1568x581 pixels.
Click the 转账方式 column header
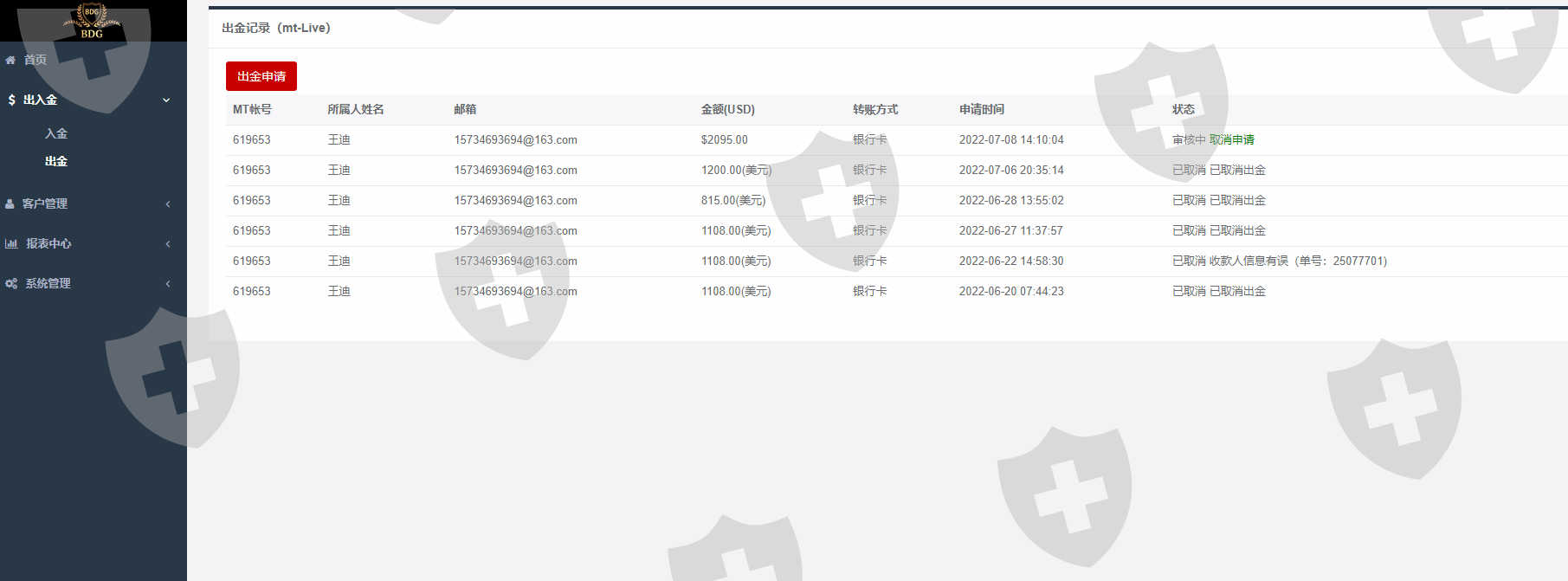[875, 109]
